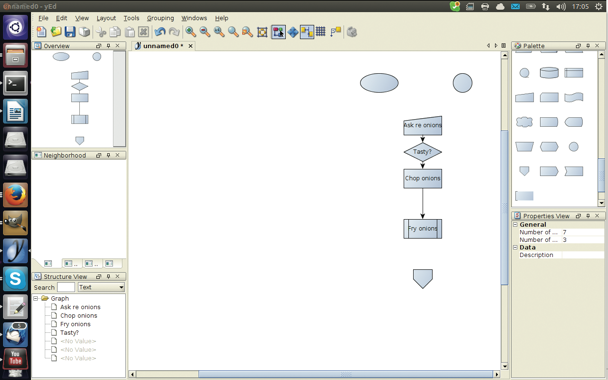
Task: Open the sound volume indicator
Action: [561, 6]
